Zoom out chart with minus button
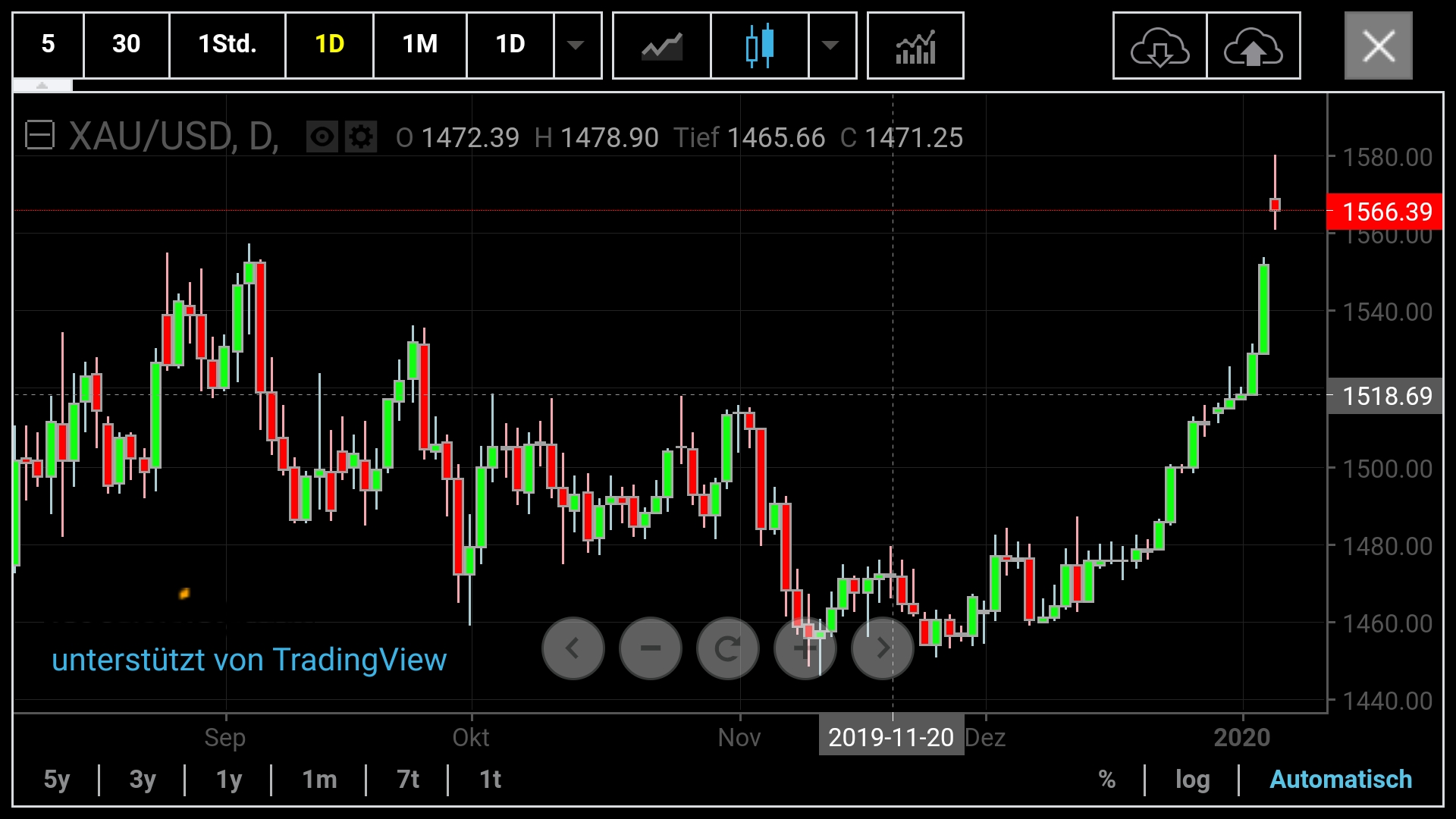The width and height of the screenshot is (1456, 819). click(651, 648)
